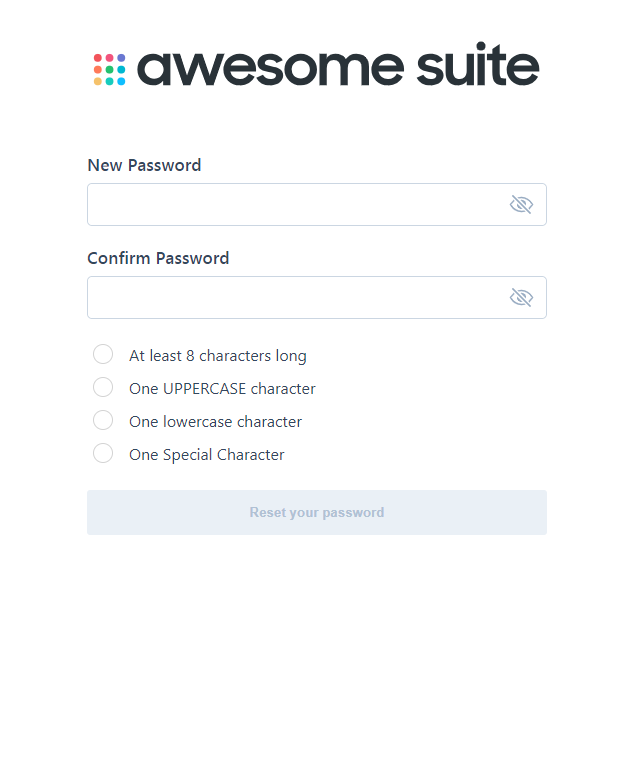Focus the Confirm Password input box
Viewport: 642px width, 761px height.
point(317,298)
